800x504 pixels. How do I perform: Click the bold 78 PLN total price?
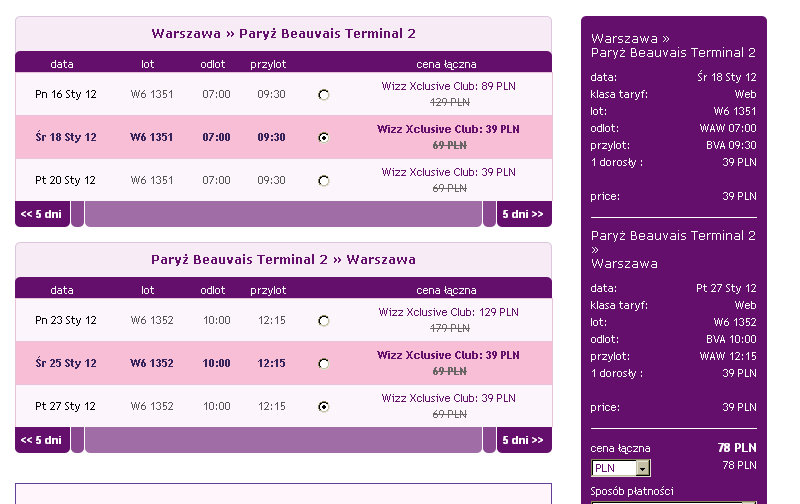click(737, 448)
